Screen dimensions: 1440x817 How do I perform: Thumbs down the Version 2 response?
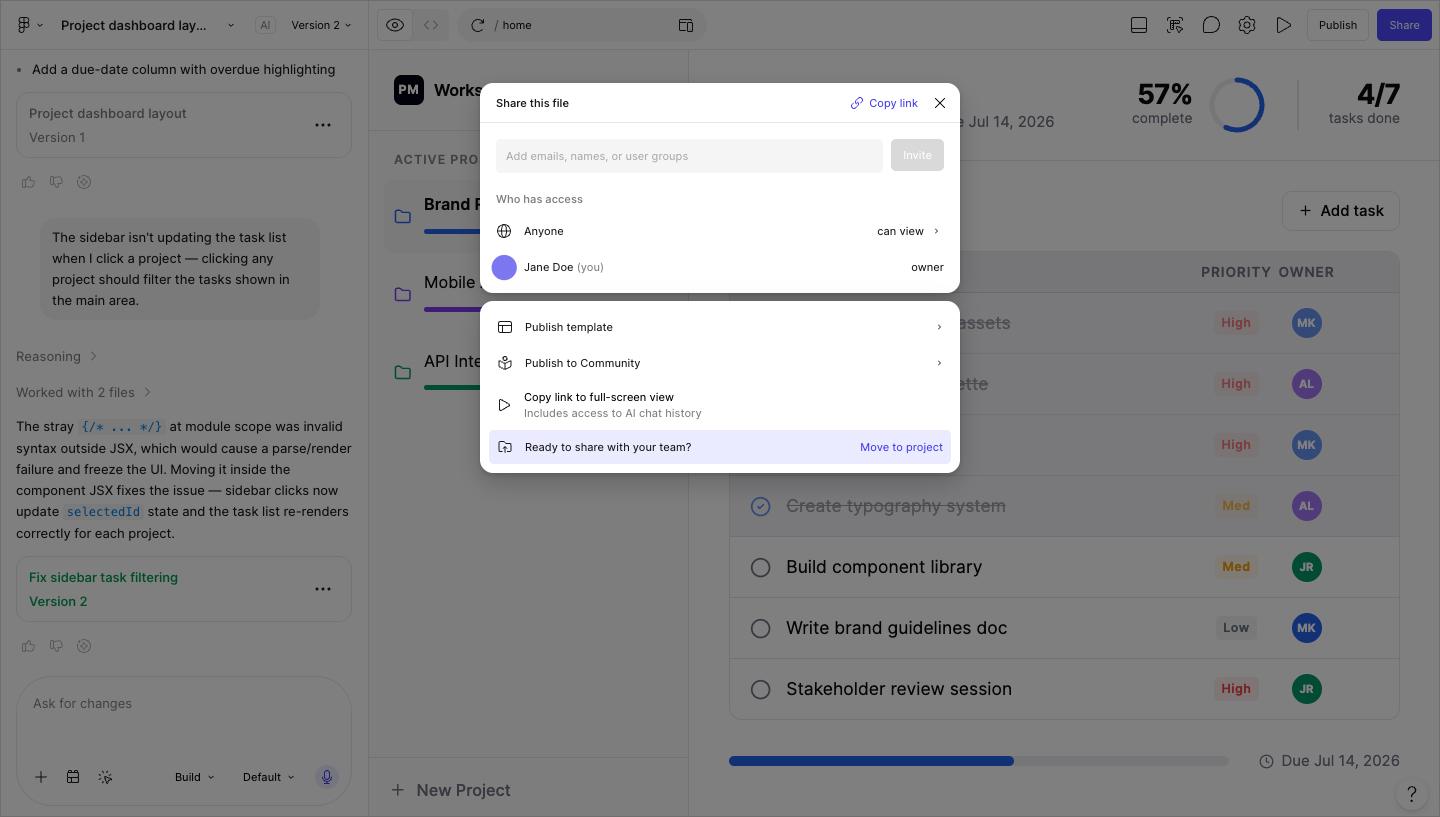click(x=56, y=646)
